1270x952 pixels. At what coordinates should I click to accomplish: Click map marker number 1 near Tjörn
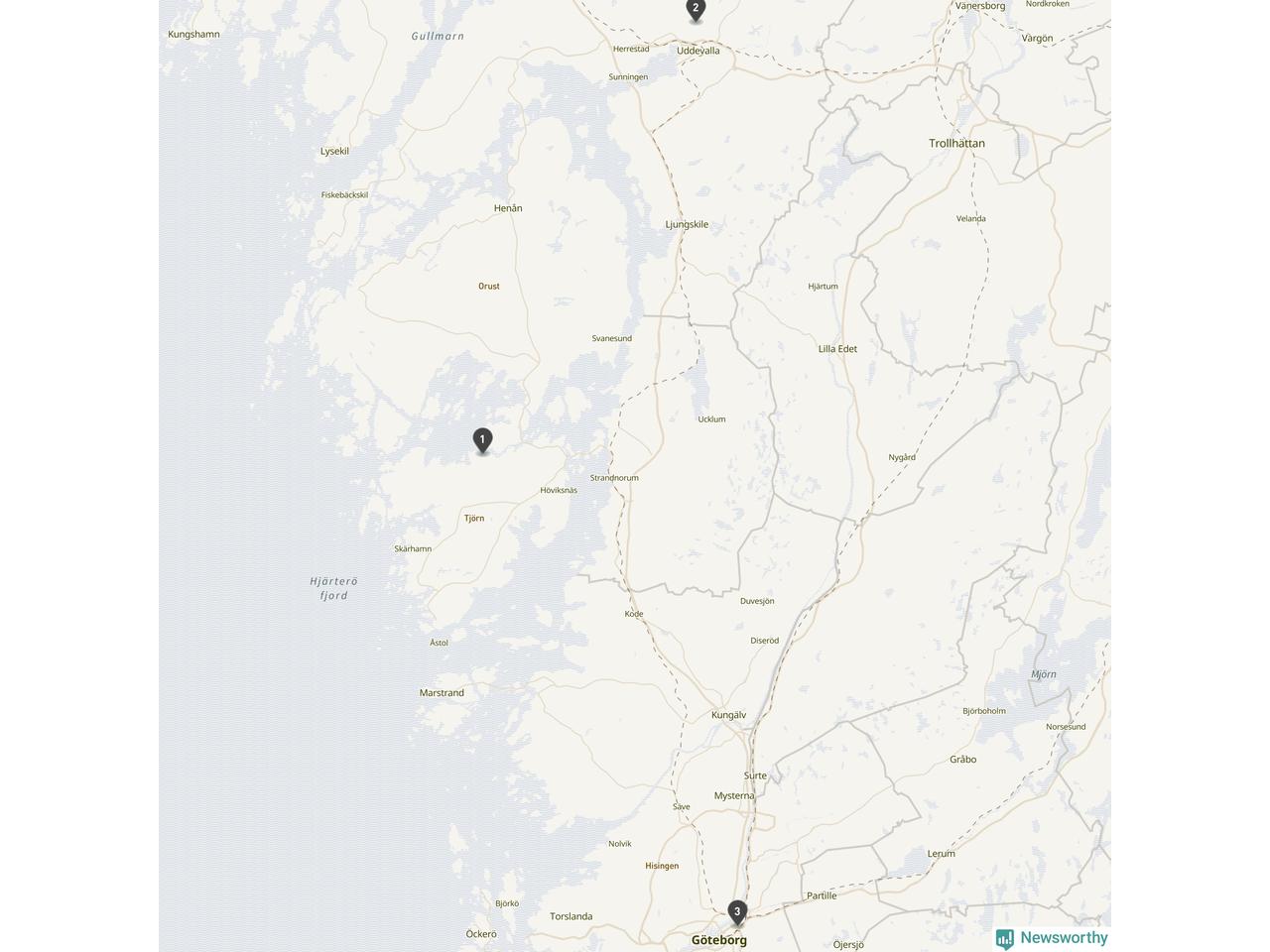tap(482, 440)
